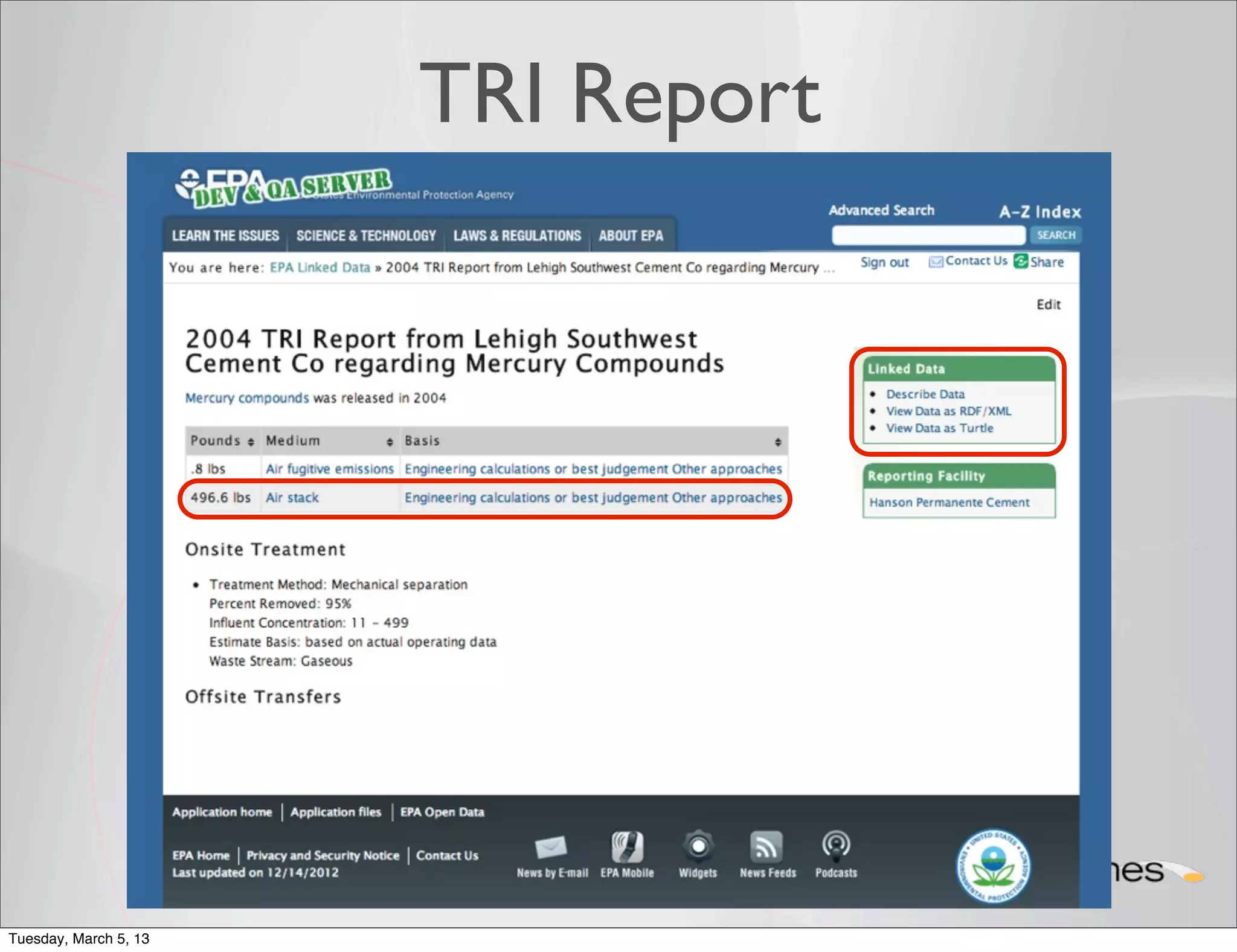Click the Reporting Facility panel header
1237x952 pixels.
(x=959, y=476)
